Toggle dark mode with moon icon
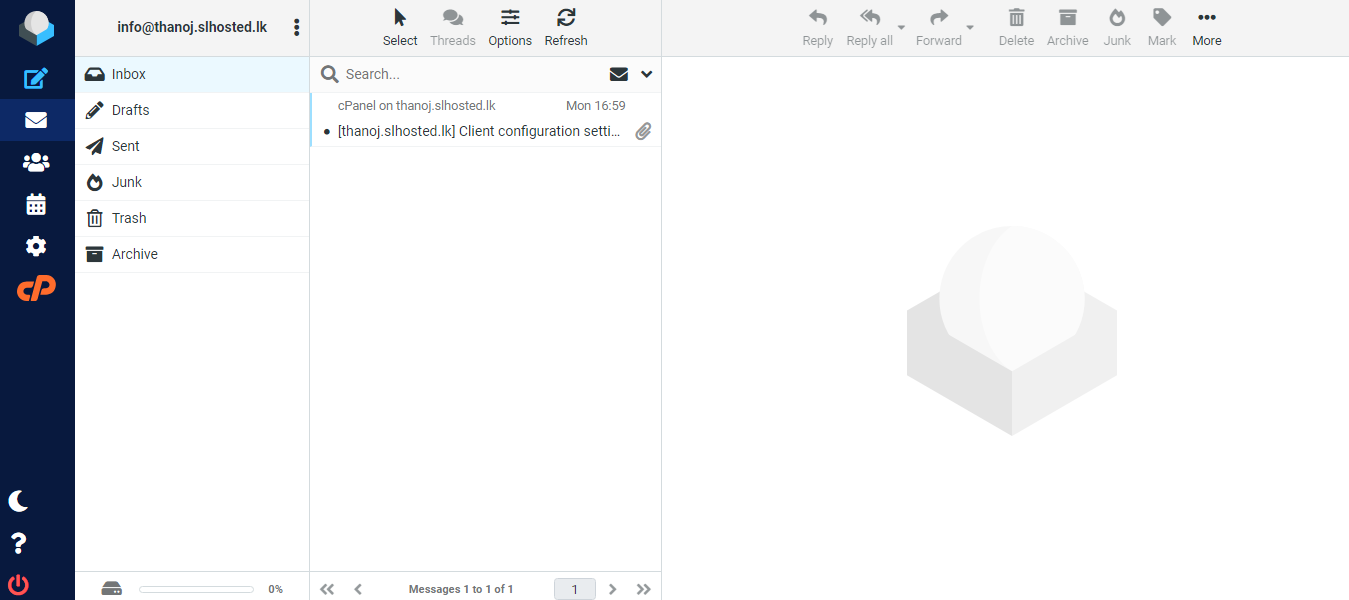Viewport: 1349px width, 600px height. click(18, 501)
